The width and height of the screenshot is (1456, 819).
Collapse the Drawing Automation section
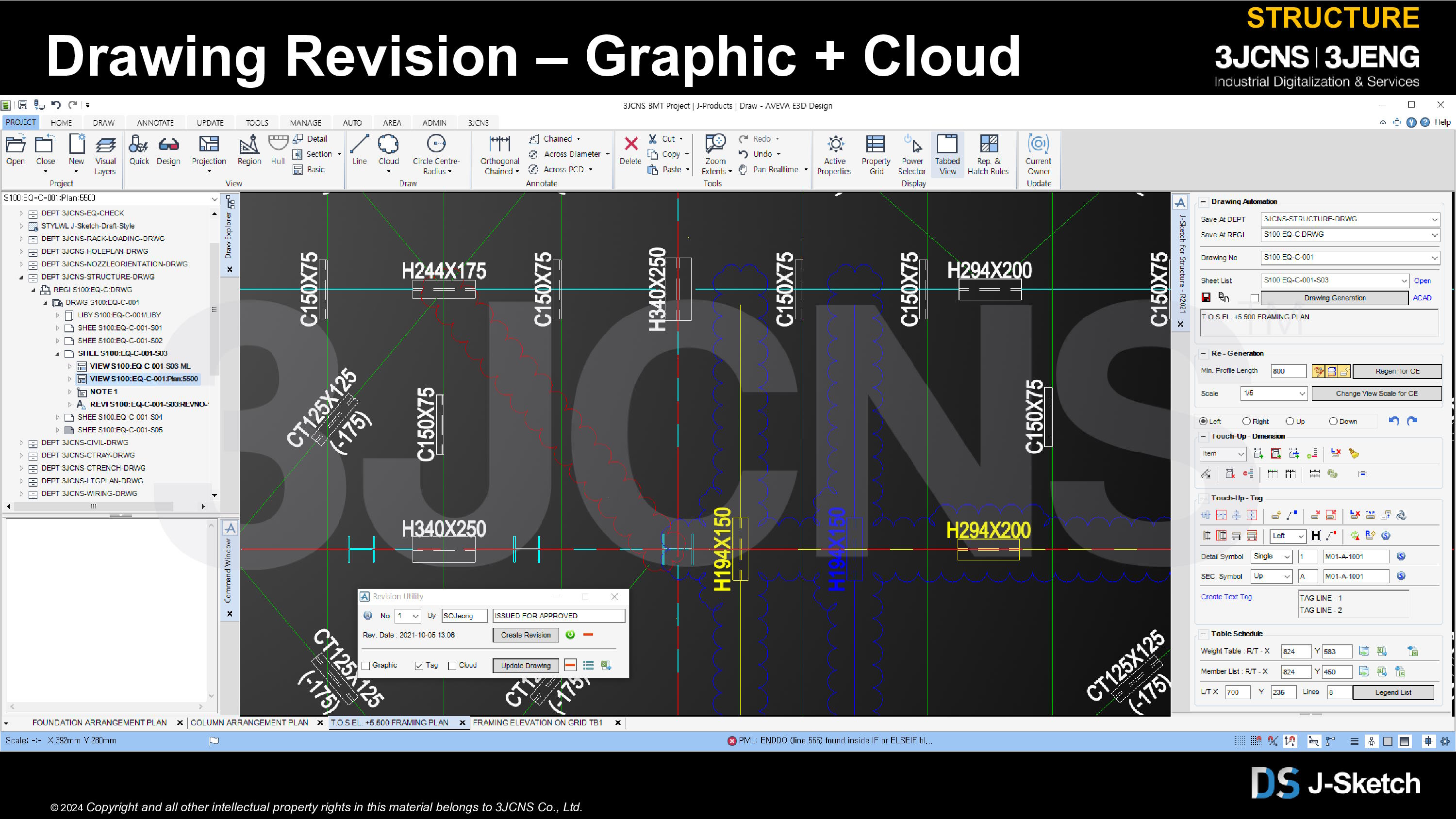point(1203,202)
